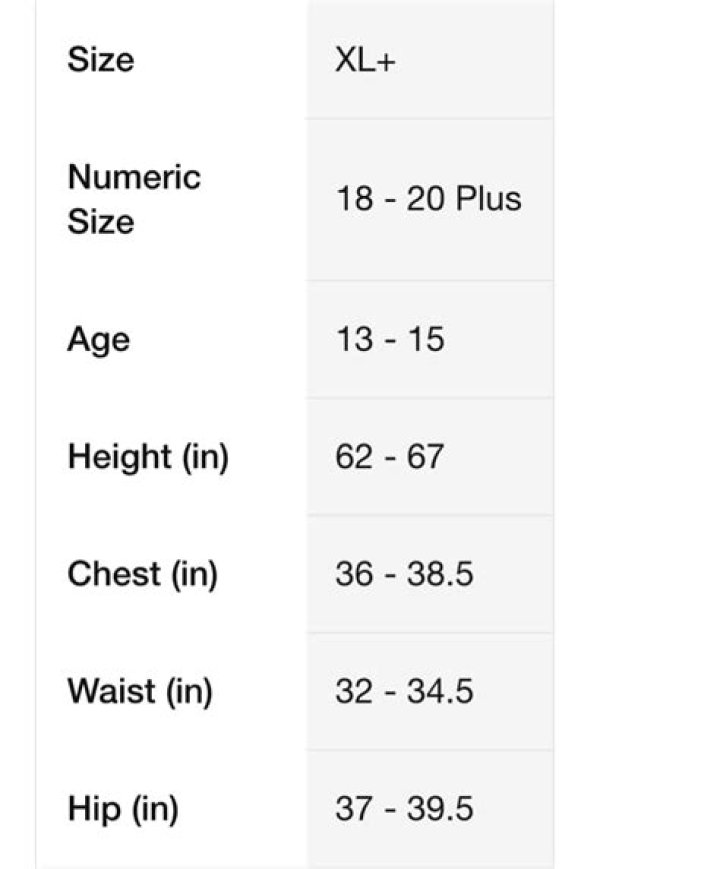Image resolution: width=720 pixels, height=869 pixels.
Task: Select the XL+ size value
Action: point(367,61)
